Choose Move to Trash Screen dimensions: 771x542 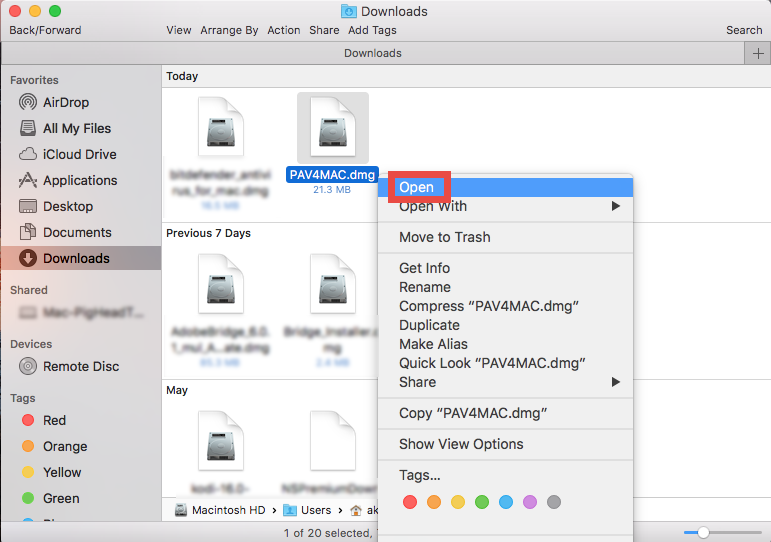505,237
